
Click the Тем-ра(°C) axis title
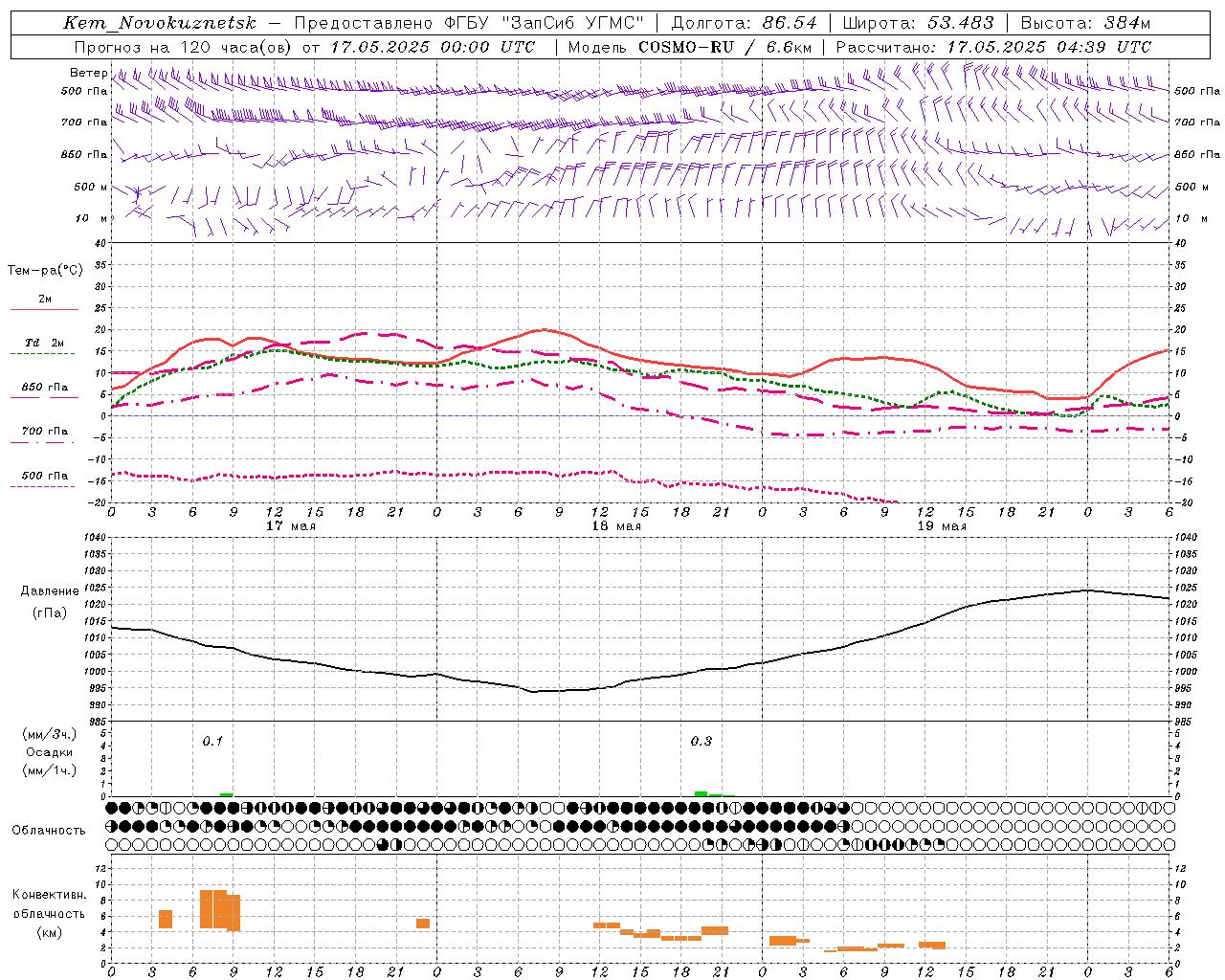pyautogui.click(x=45, y=271)
